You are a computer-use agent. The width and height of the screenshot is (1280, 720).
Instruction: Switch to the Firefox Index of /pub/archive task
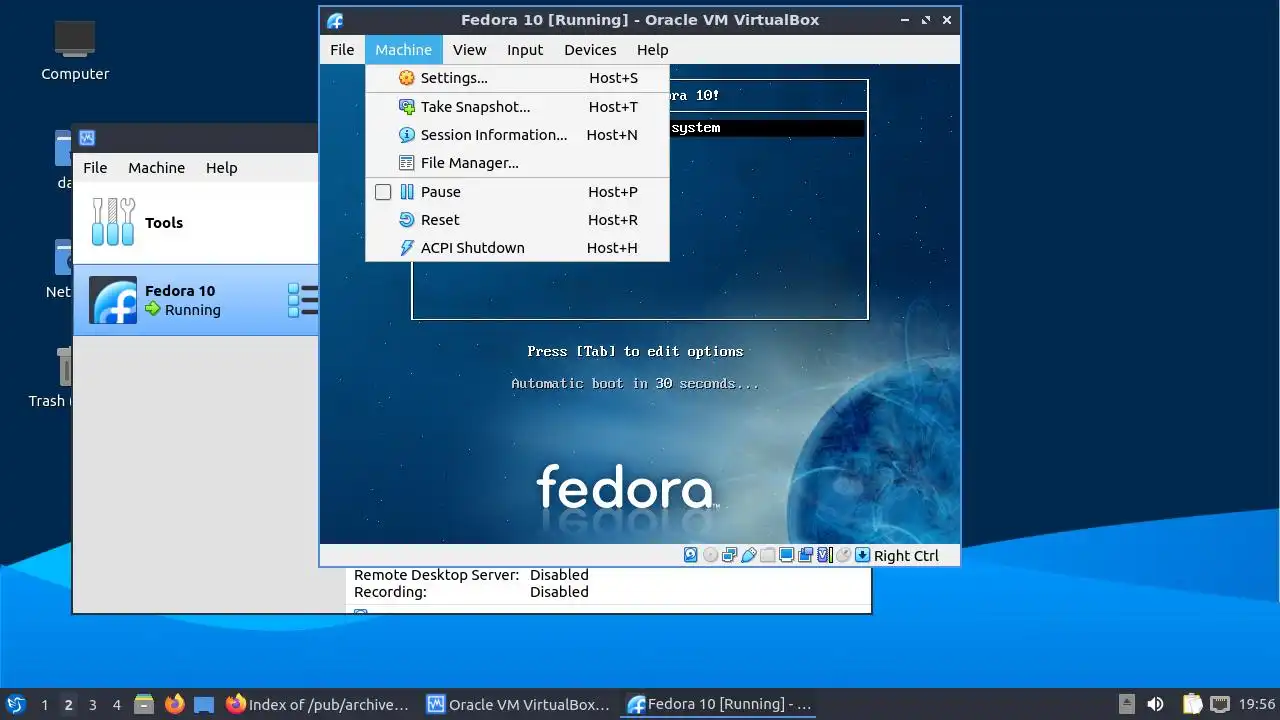point(318,704)
